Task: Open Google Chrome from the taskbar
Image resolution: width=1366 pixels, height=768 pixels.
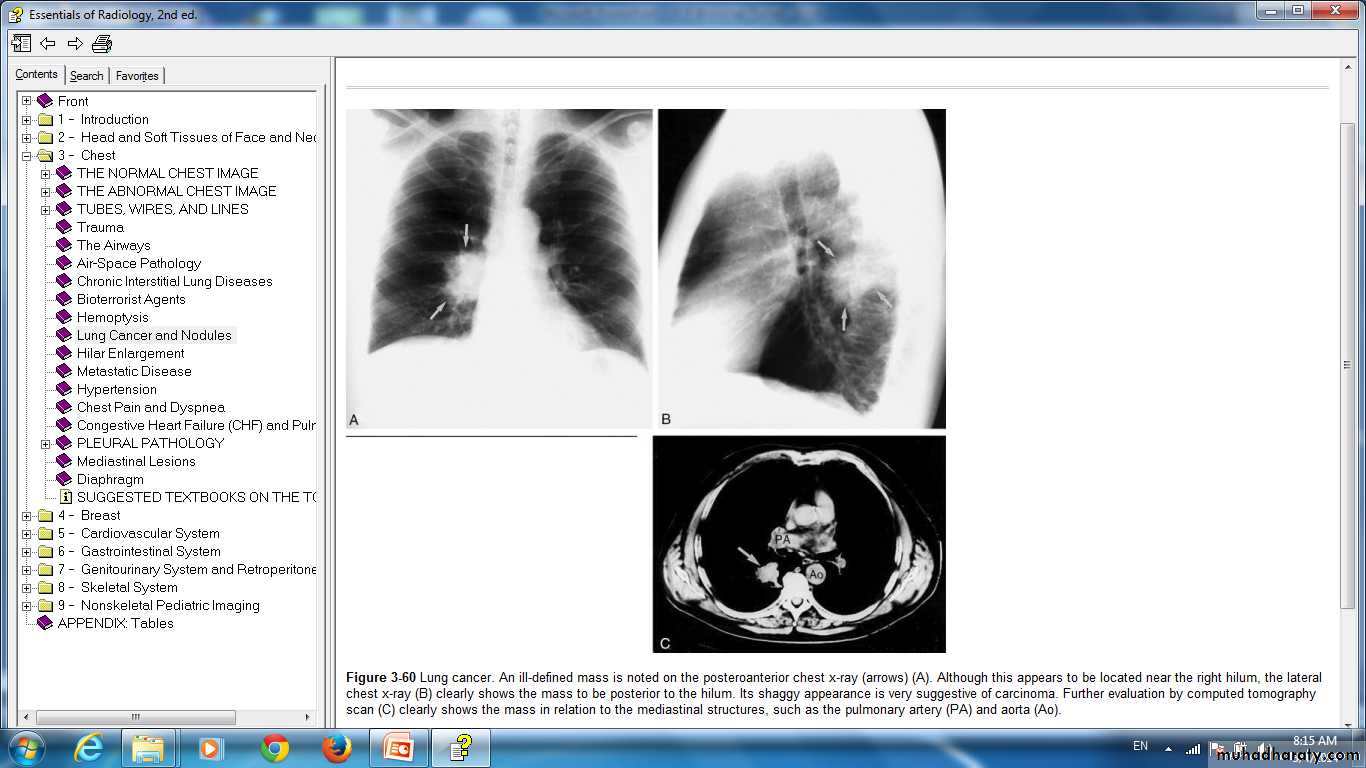Action: [274, 748]
